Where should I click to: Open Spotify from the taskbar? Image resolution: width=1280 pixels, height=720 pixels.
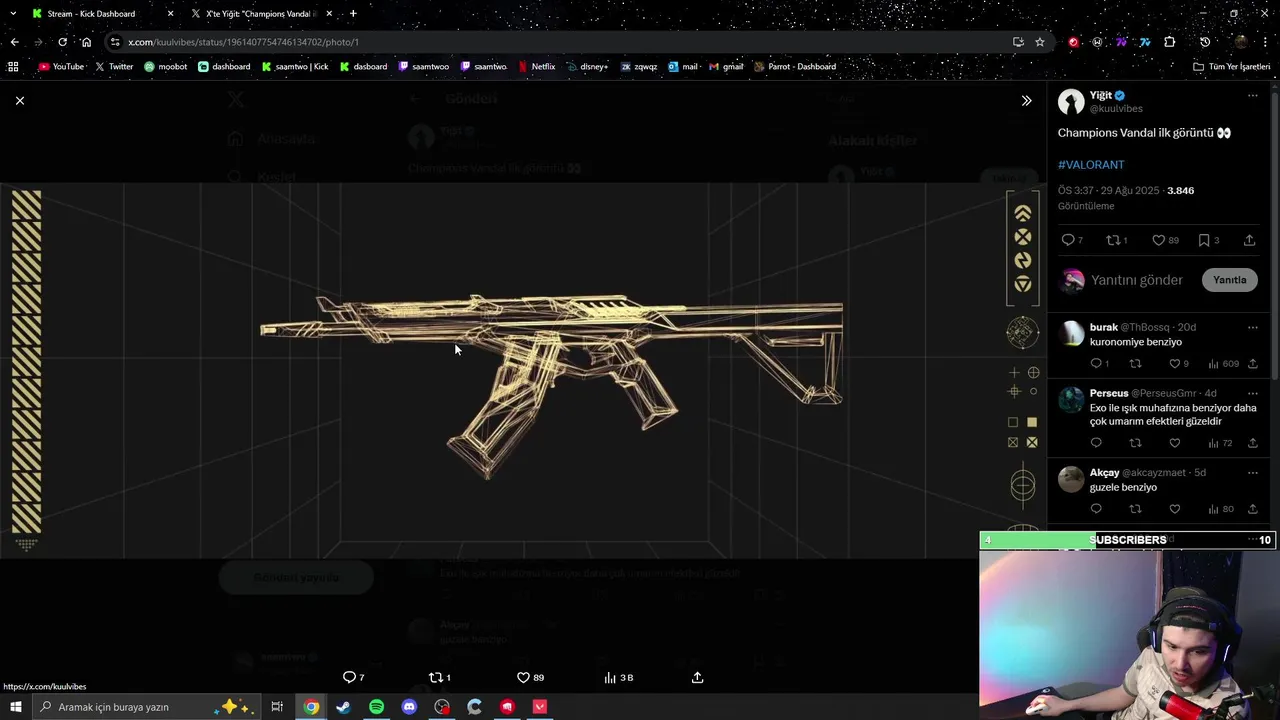tap(376, 707)
